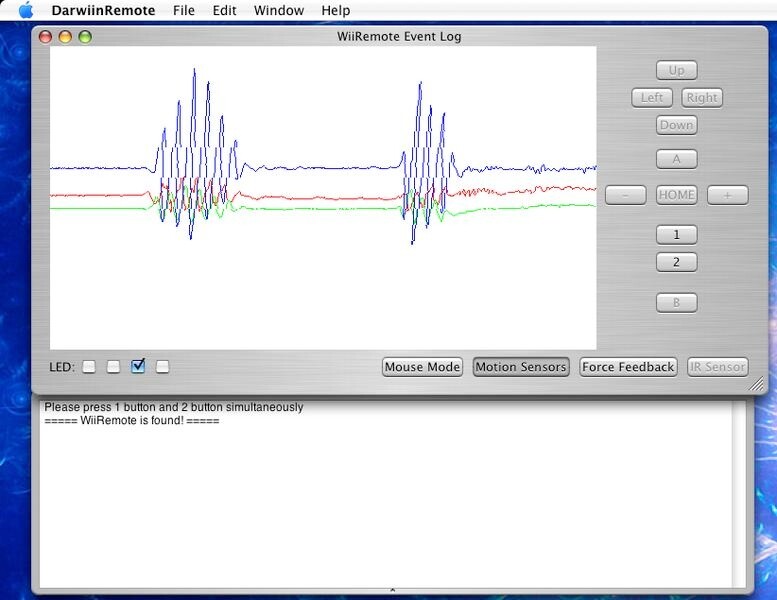Activate Force Feedback
Image resolution: width=777 pixels, height=600 pixels.
coord(628,367)
